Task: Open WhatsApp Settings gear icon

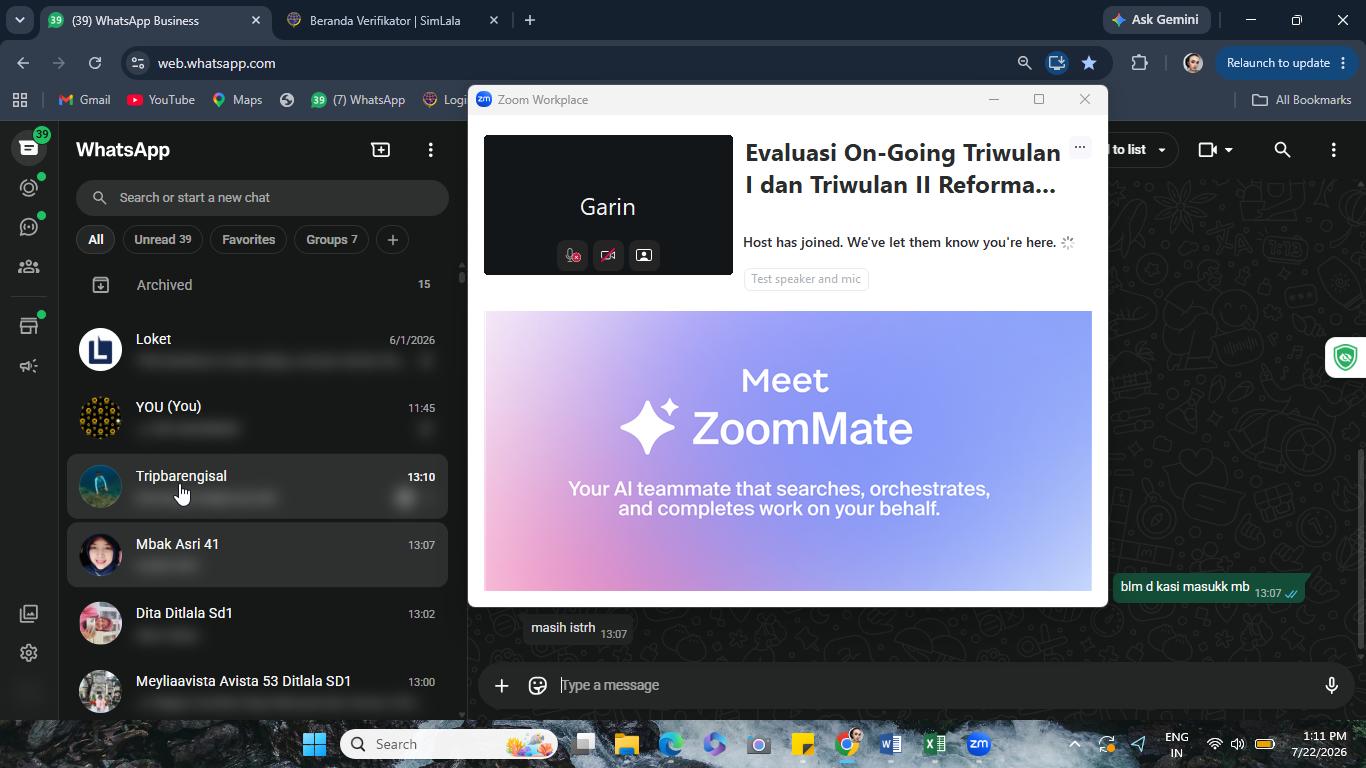Action: coord(29,653)
